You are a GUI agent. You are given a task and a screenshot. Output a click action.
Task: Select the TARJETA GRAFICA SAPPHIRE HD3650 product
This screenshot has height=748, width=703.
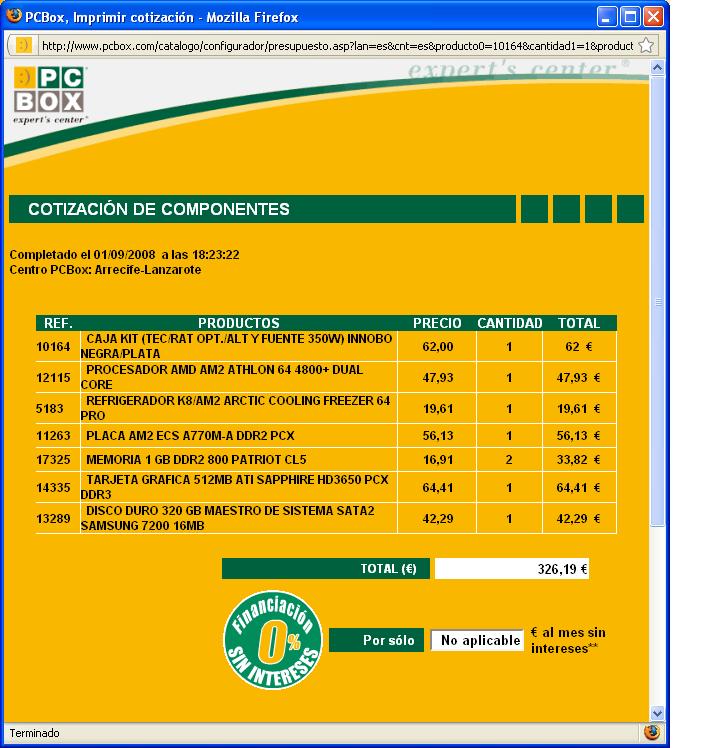235,487
